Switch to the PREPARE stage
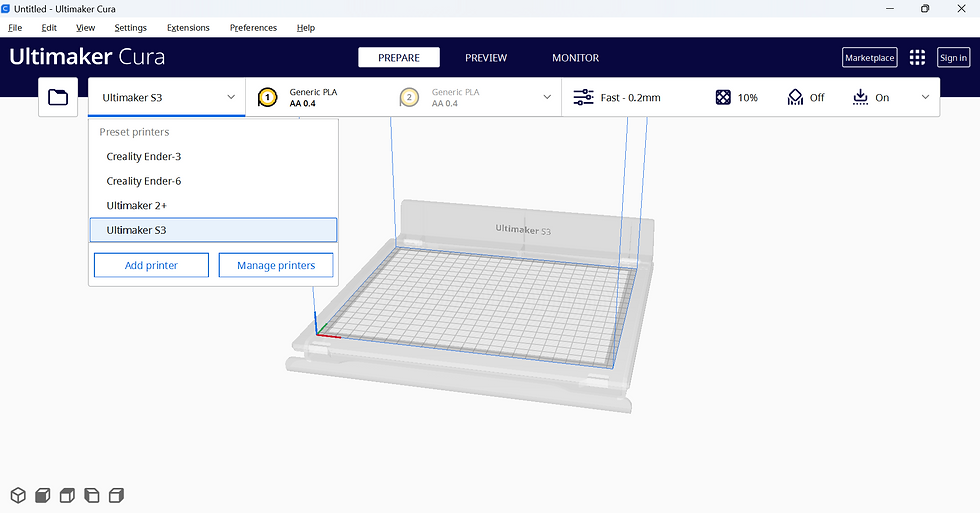Viewport: 980px width, 513px height. point(399,57)
